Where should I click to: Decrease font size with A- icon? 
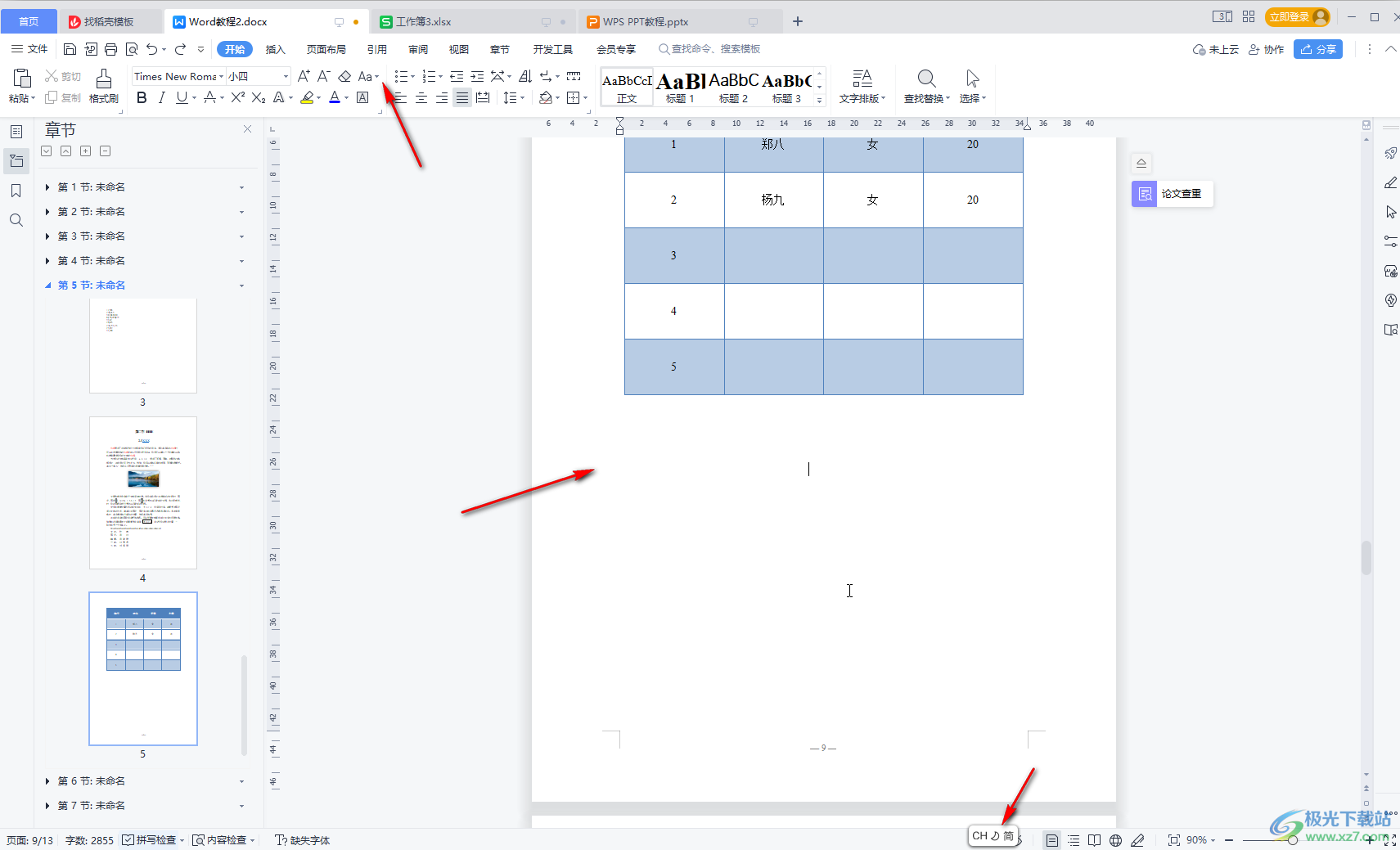point(324,76)
